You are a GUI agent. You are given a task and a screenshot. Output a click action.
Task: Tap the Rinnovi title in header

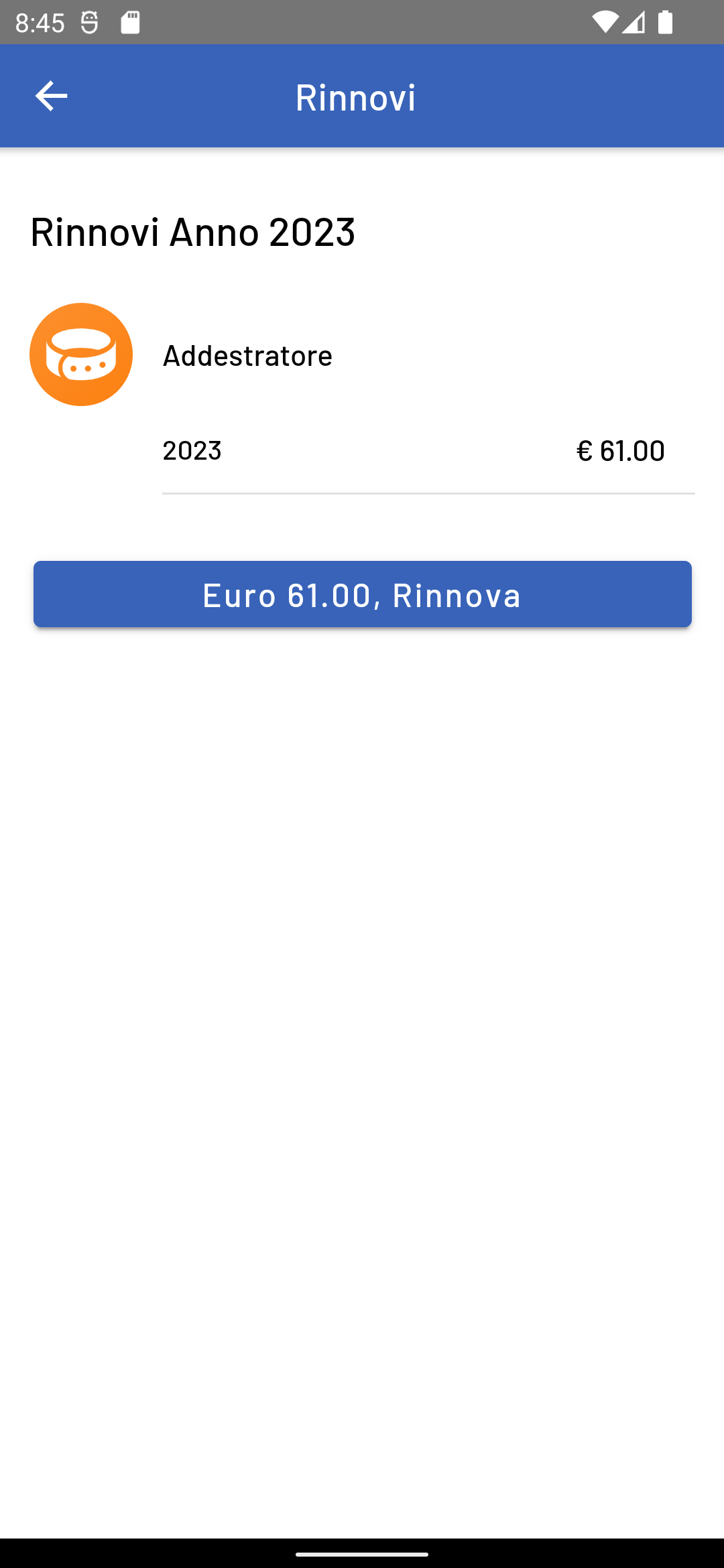pos(355,97)
